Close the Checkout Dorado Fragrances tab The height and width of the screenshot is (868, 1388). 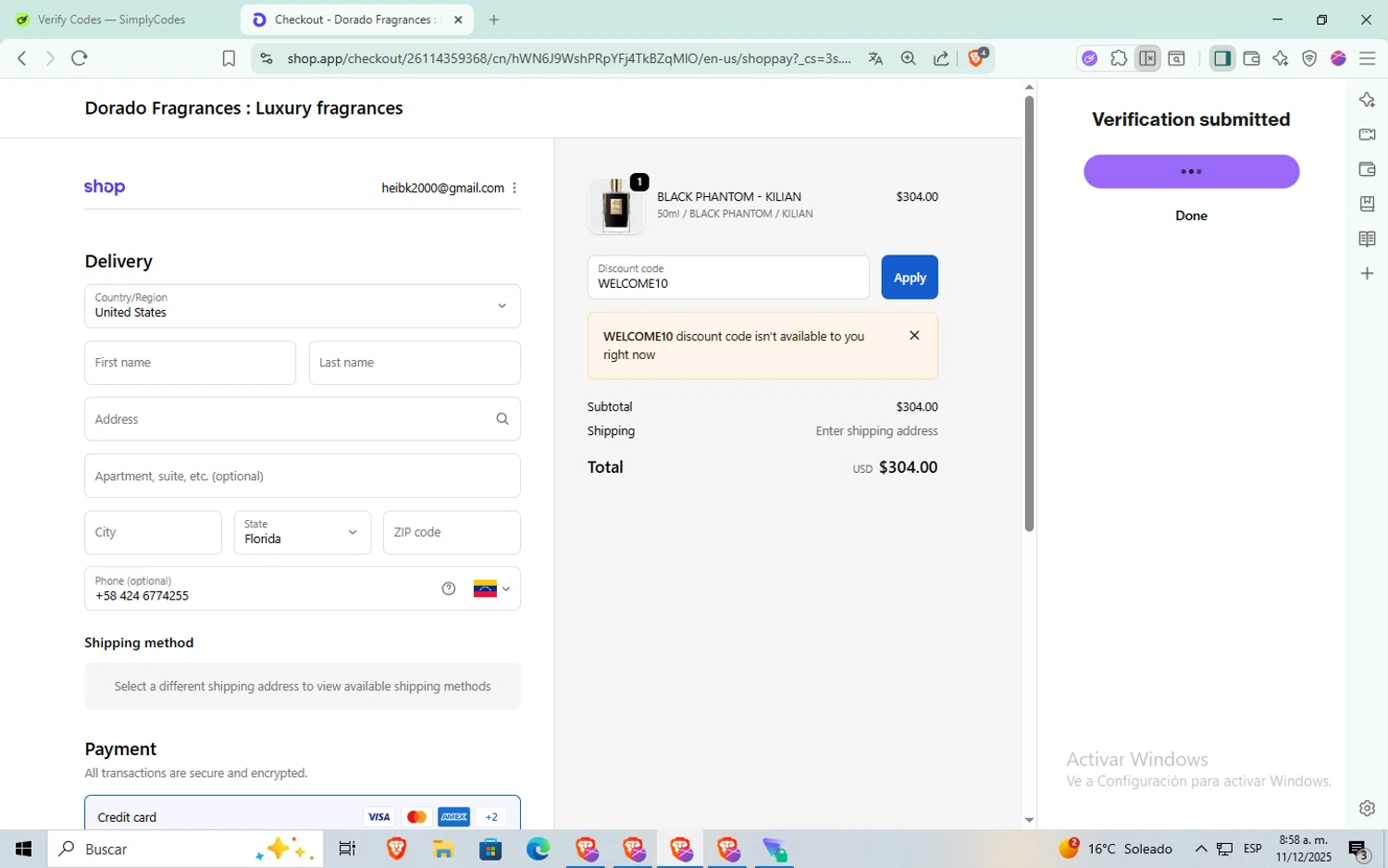tap(458, 19)
